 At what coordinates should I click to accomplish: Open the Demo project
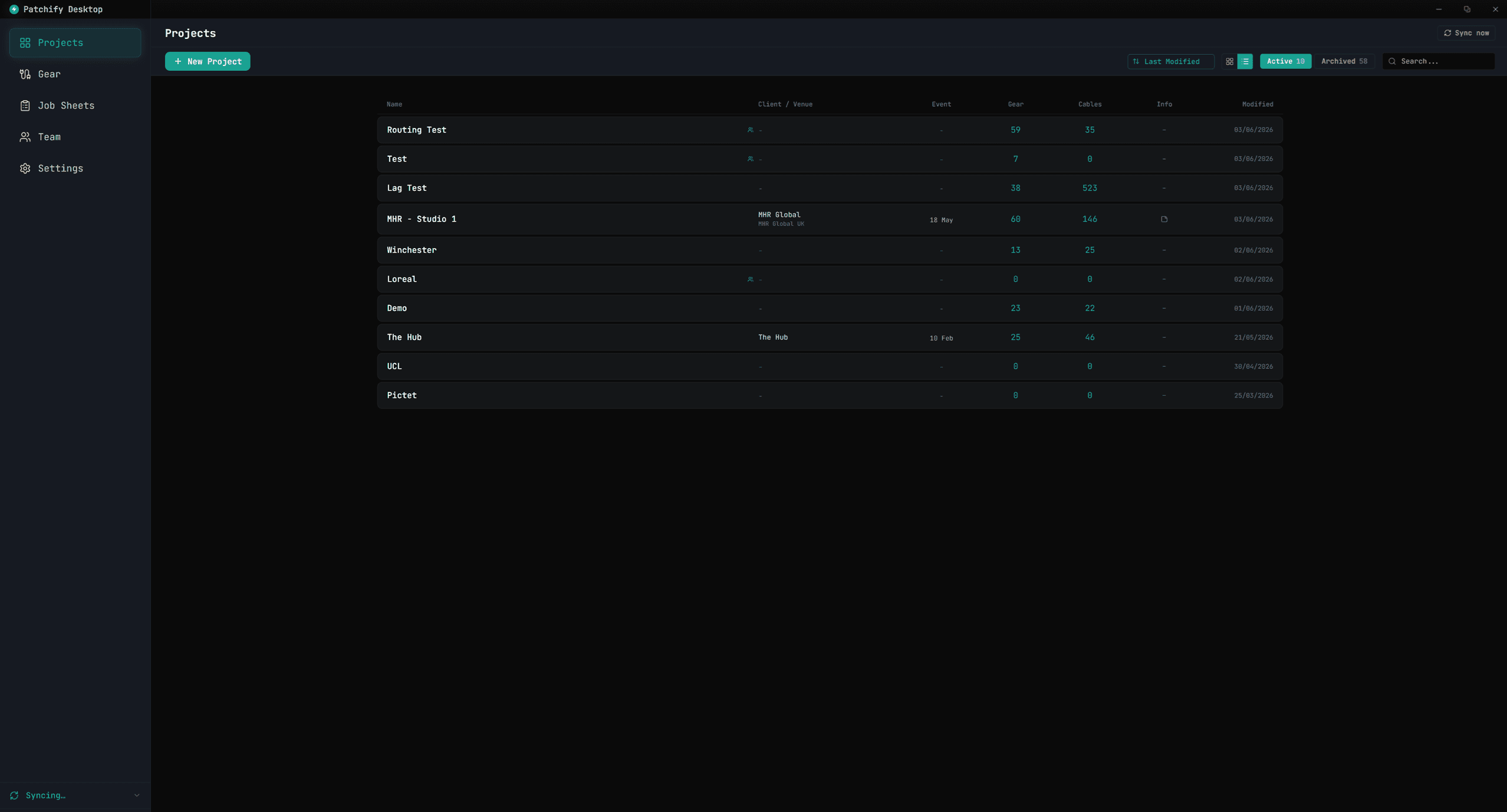pos(830,308)
